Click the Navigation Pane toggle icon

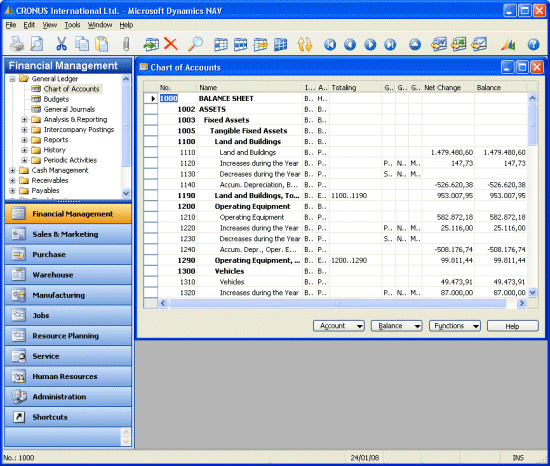click(508, 45)
